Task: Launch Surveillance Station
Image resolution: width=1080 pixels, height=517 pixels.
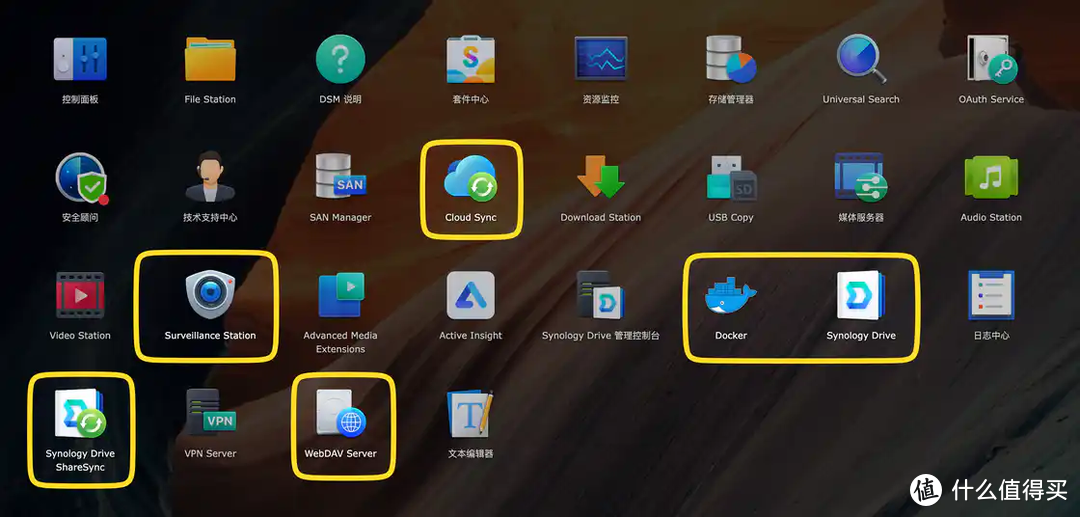Action: point(210,295)
